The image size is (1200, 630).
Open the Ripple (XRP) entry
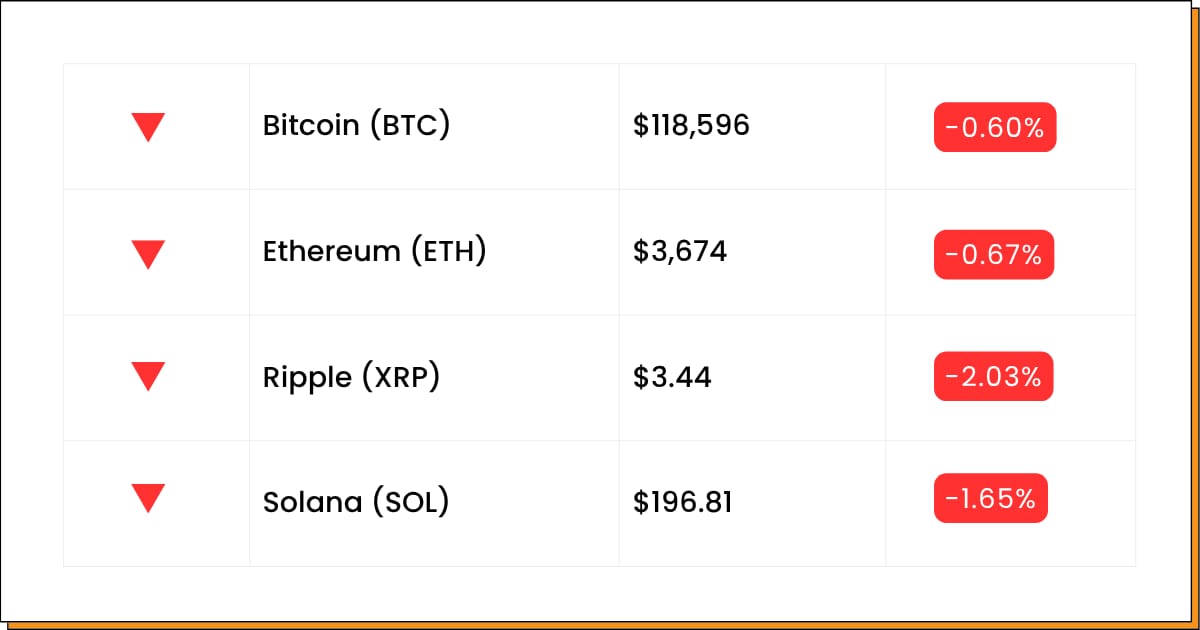coord(351,377)
